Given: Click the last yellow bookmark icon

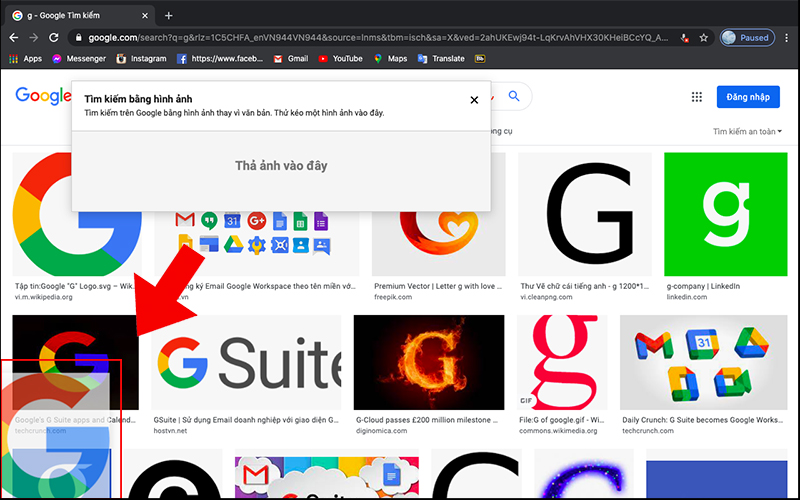Looking at the screenshot, I should point(480,59).
